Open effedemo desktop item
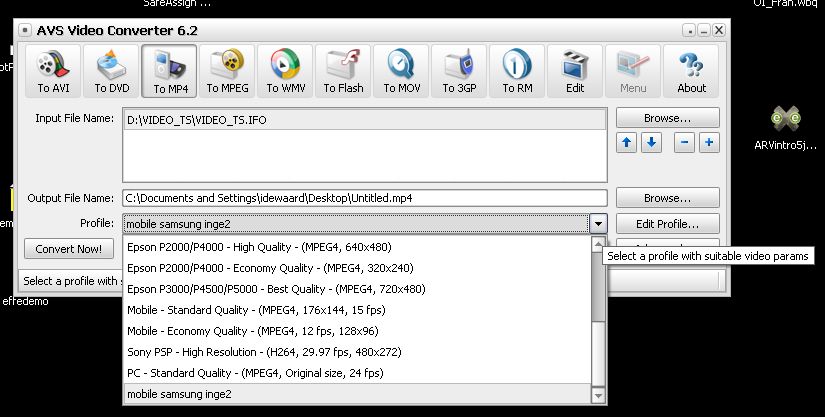 click(x=25, y=301)
